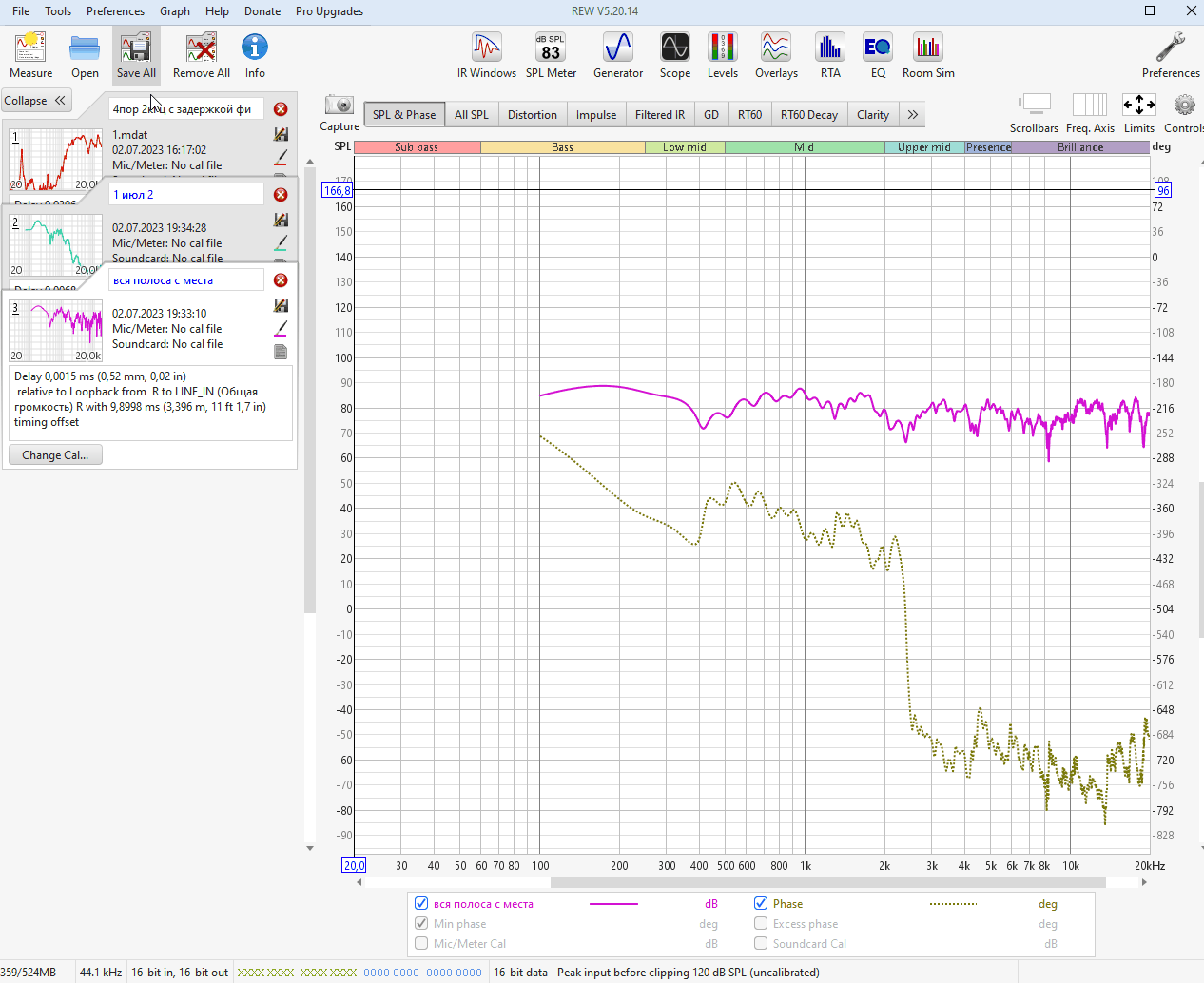Select the measurement 3 thumbnail
This screenshot has width=1204, height=983.
(x=56, y=331)
